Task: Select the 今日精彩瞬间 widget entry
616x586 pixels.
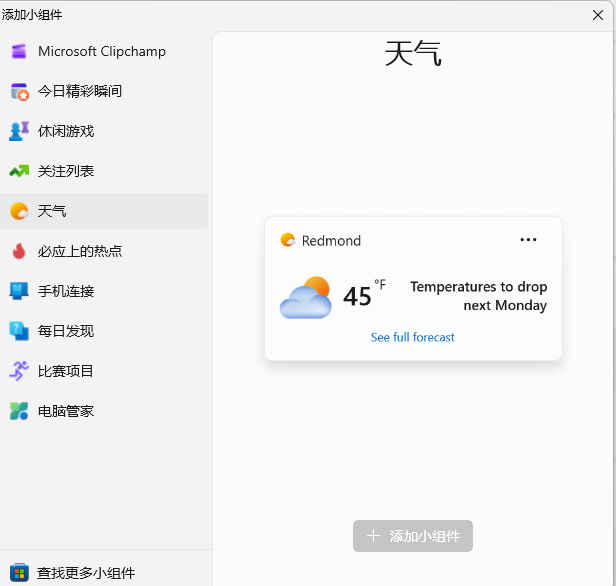Action: click(104, 92)
